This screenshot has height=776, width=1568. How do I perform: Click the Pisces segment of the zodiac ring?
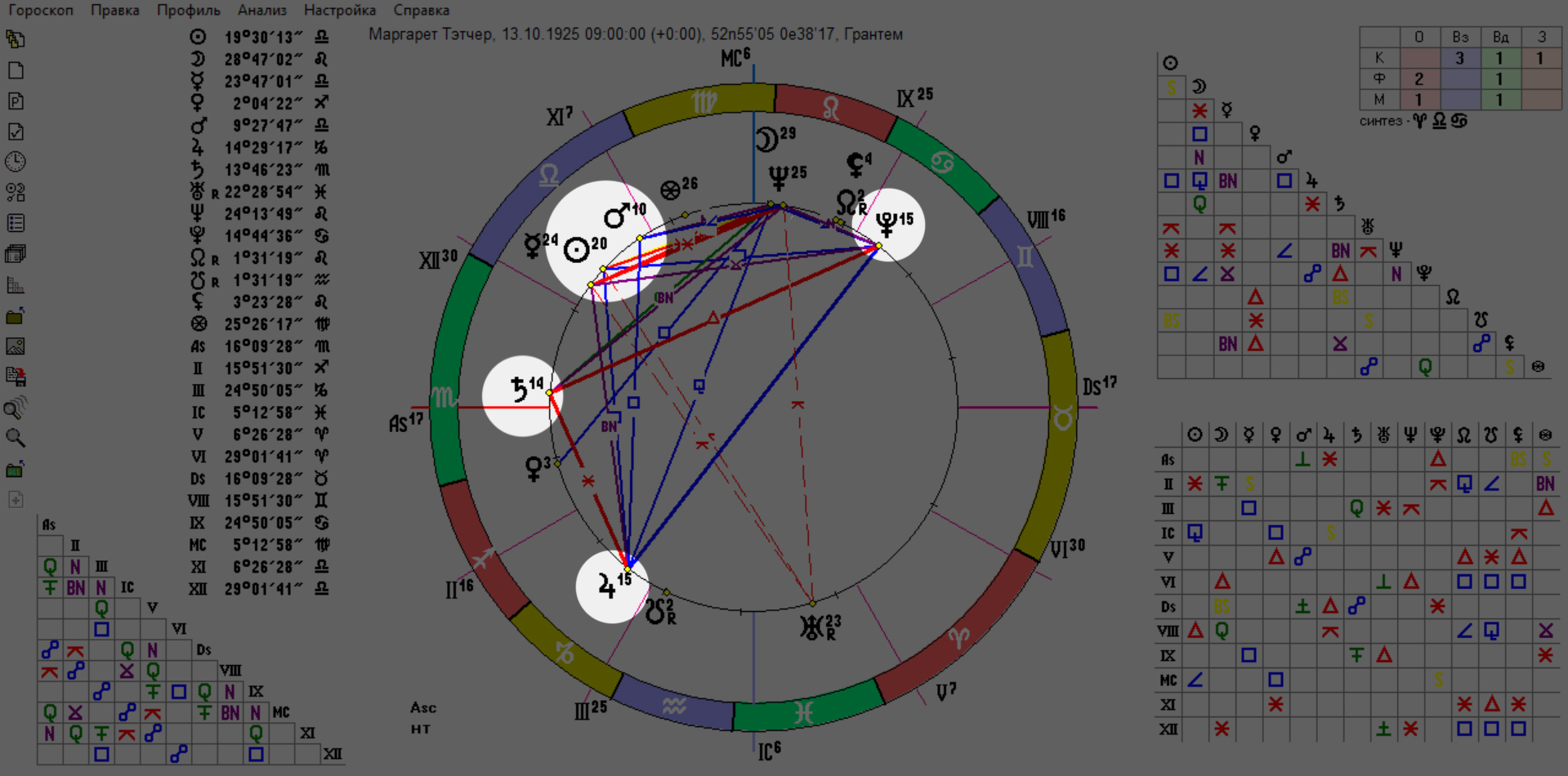tap(805, 713)
